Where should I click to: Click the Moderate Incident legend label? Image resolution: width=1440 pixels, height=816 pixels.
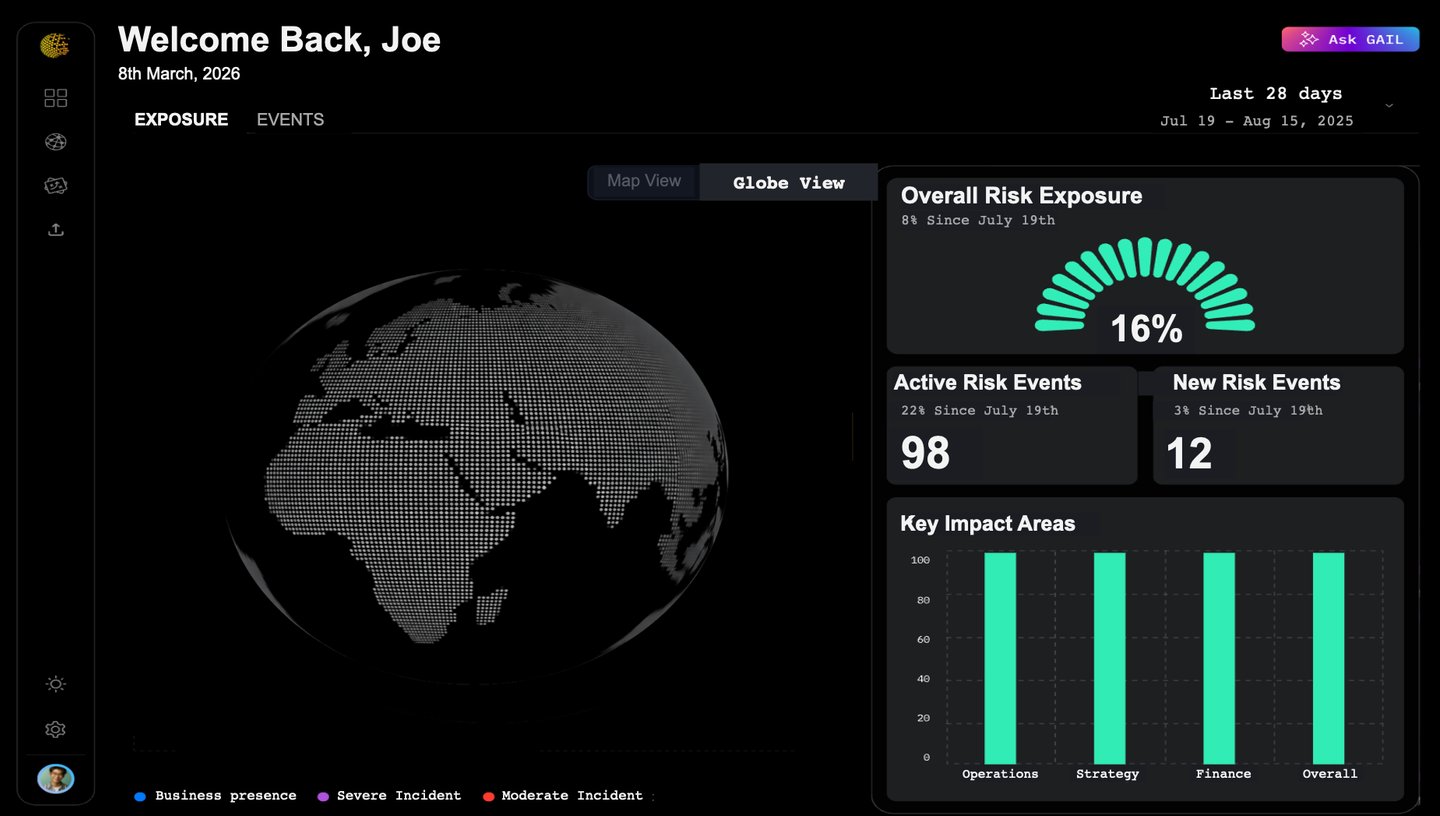pos(572,796)
